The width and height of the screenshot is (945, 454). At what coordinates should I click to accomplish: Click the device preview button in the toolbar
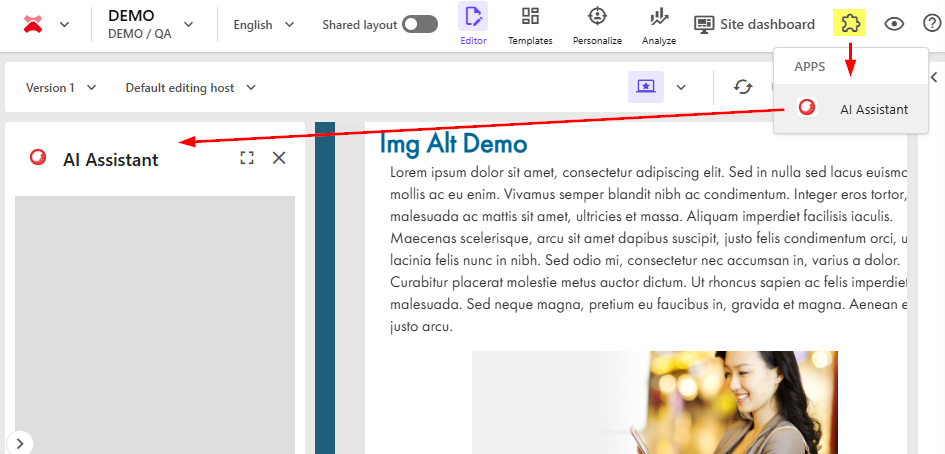(x=646, y=87)
